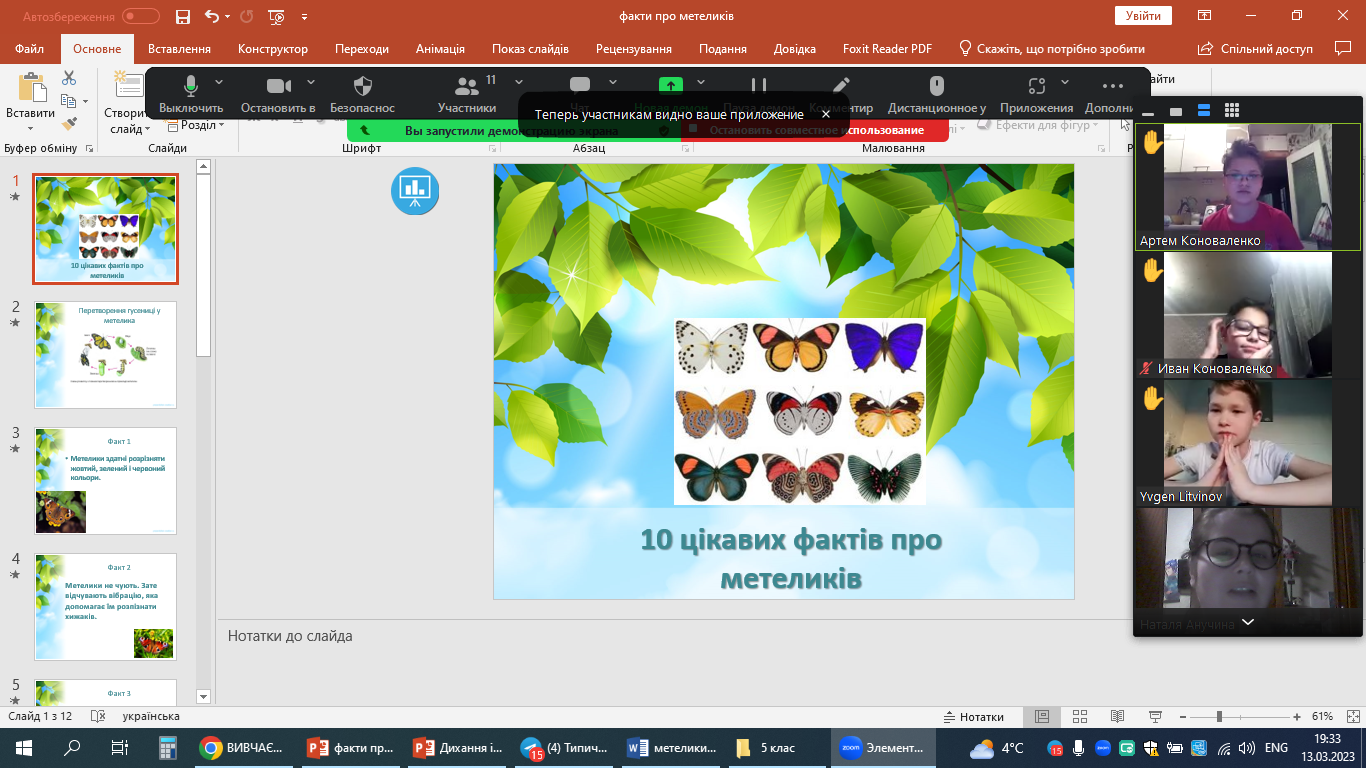
Task: Activate the Format Painter brush
Action: point(69,124)
